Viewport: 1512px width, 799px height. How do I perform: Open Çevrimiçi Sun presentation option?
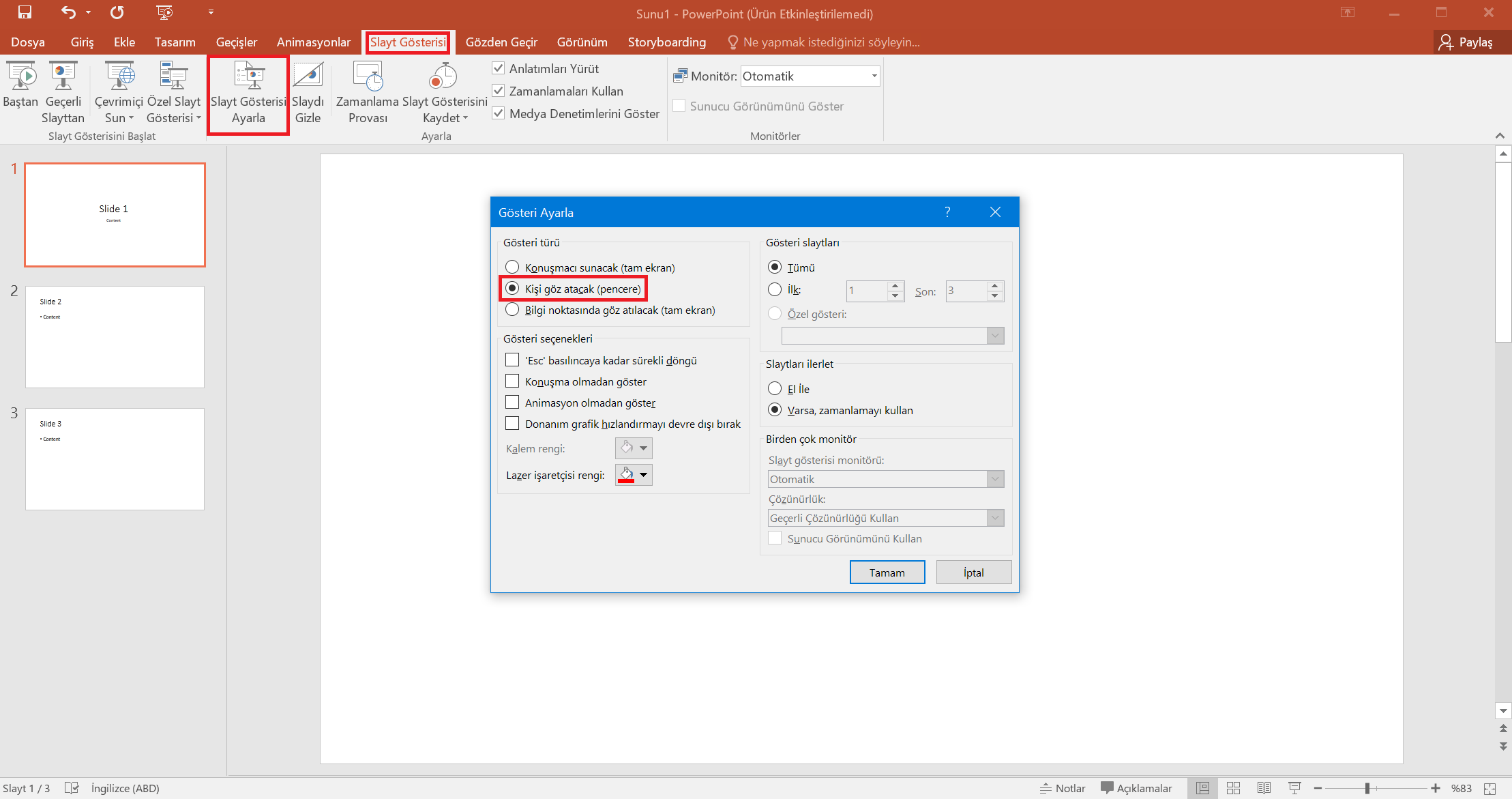point(119,93)
